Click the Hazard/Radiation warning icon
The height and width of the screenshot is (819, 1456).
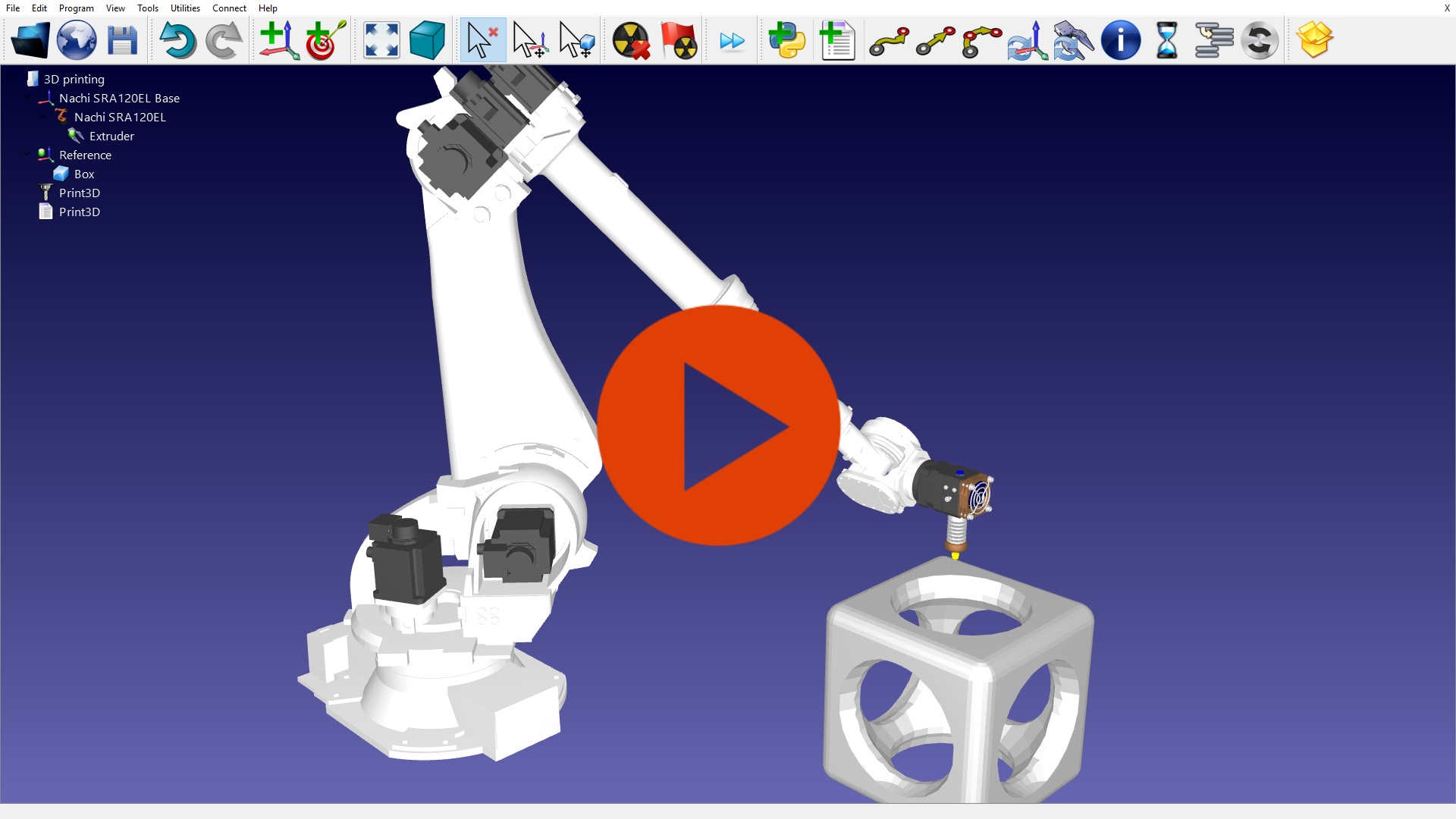coord(629,39)
